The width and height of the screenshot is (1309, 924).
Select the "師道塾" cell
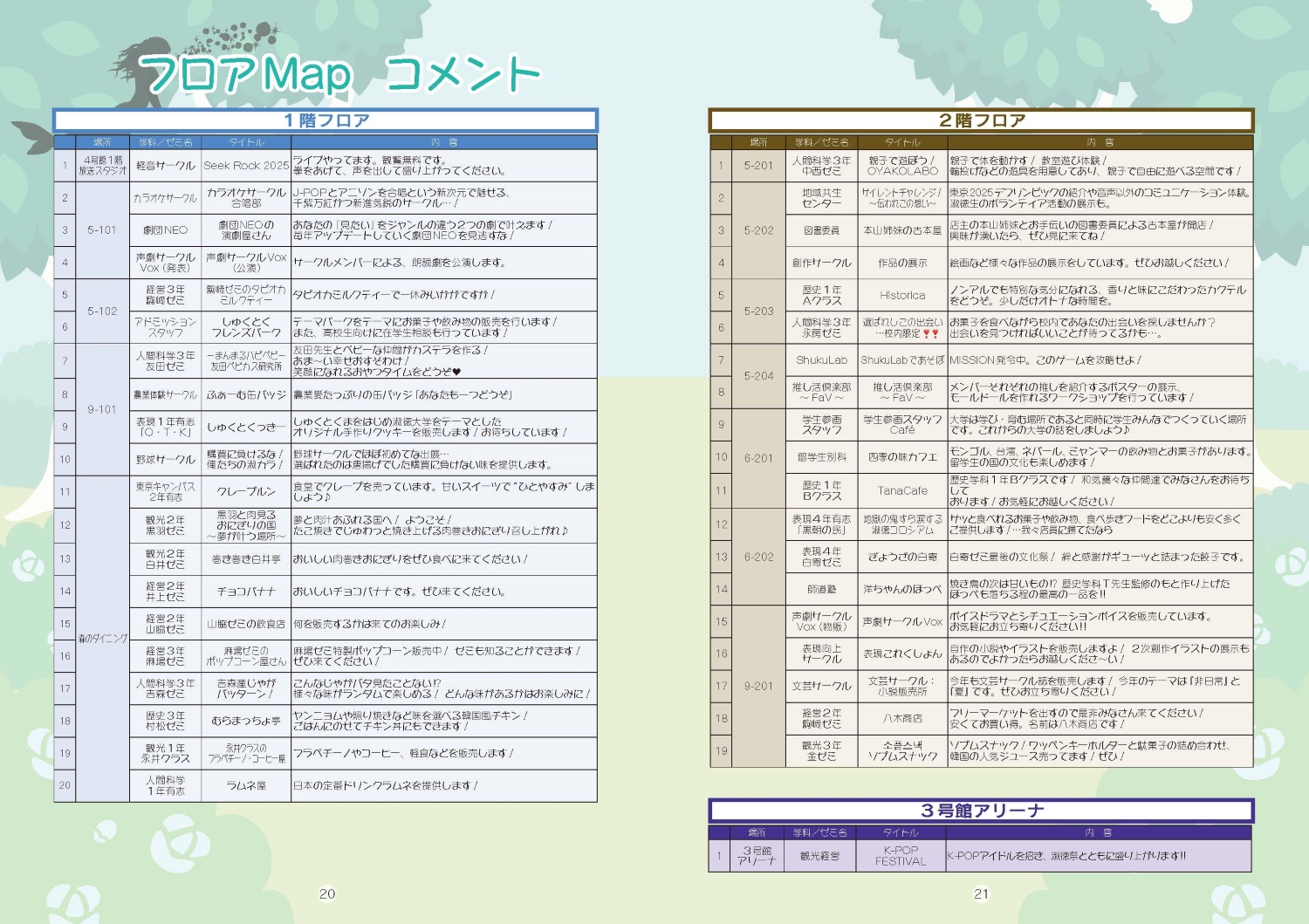(x=821, y=589)
